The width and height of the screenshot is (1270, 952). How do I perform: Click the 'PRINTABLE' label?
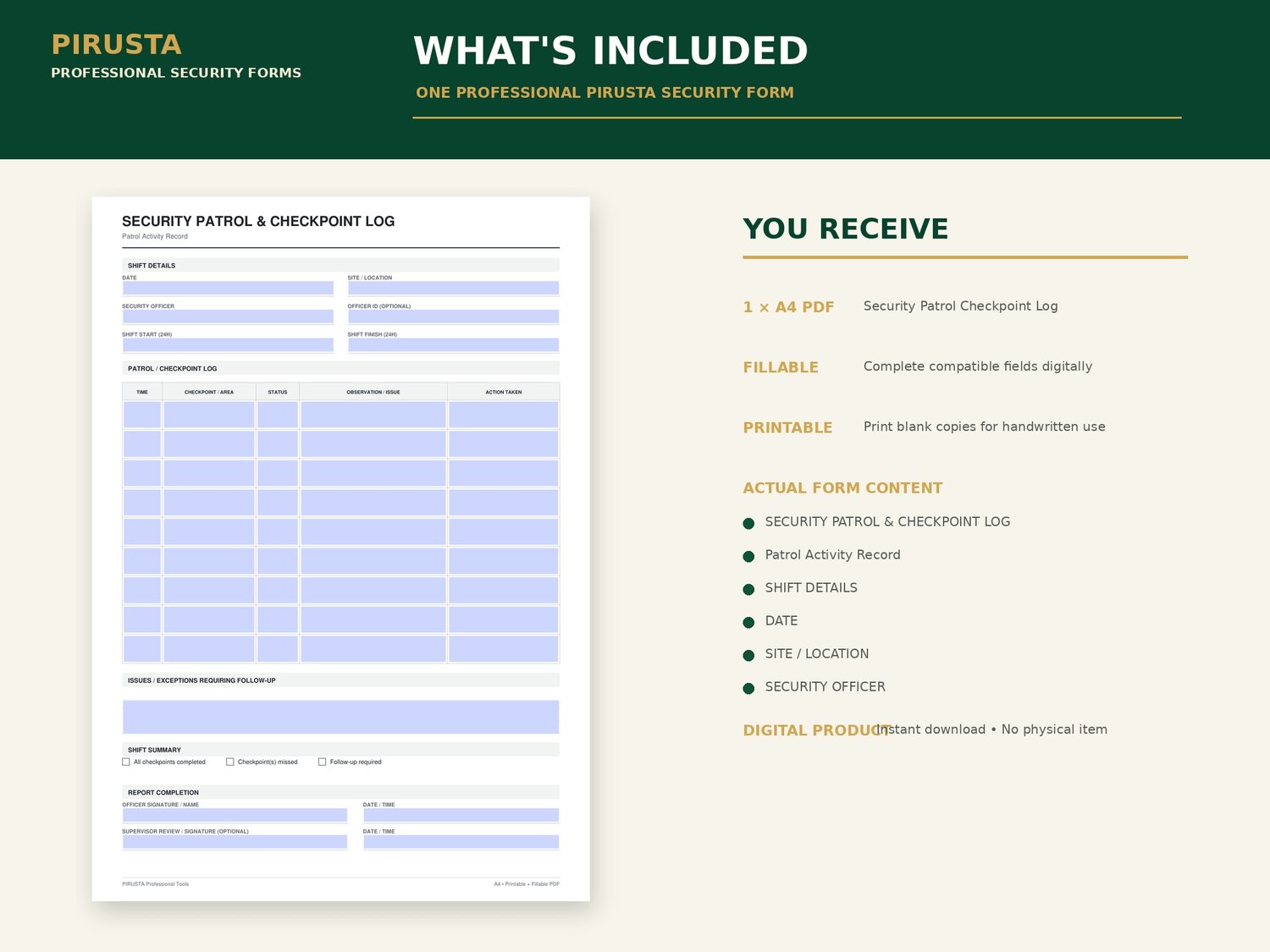787,427
